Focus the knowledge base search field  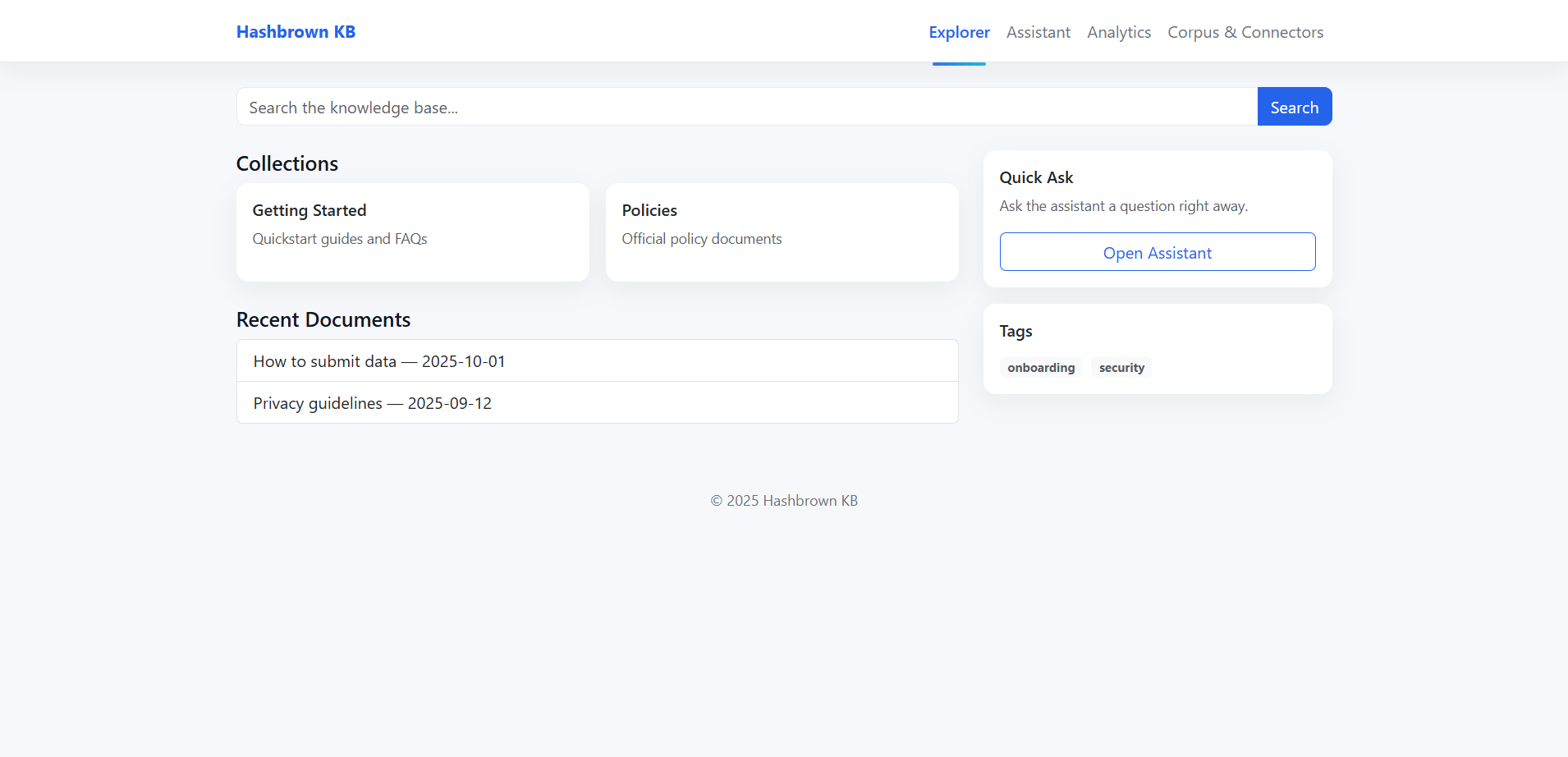pyautogui.click(x=746, y=107)
